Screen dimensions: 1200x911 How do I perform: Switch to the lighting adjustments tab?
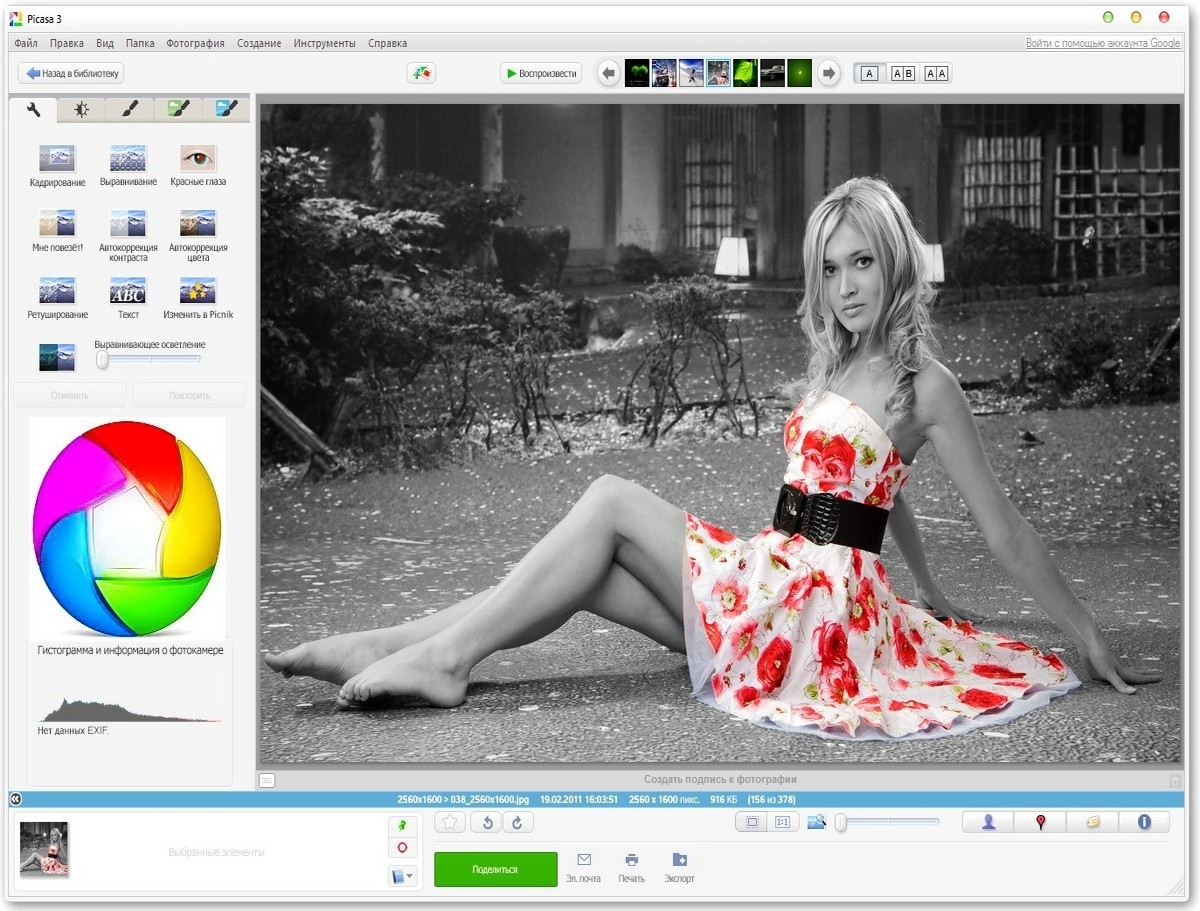(x=81, y=110)
